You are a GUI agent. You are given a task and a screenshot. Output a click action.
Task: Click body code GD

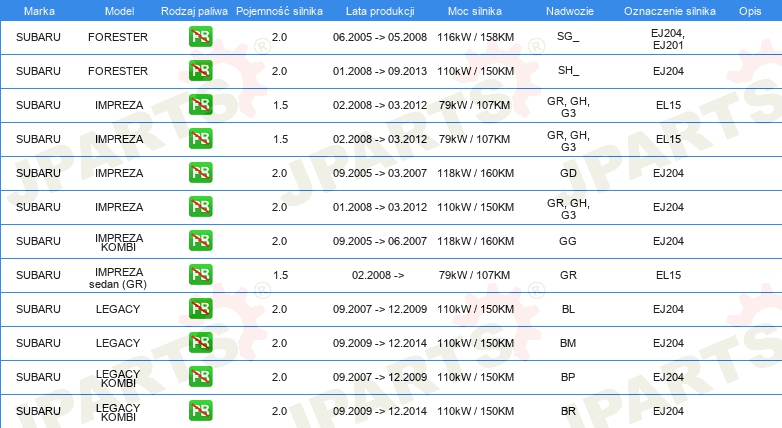pos(568,173)
